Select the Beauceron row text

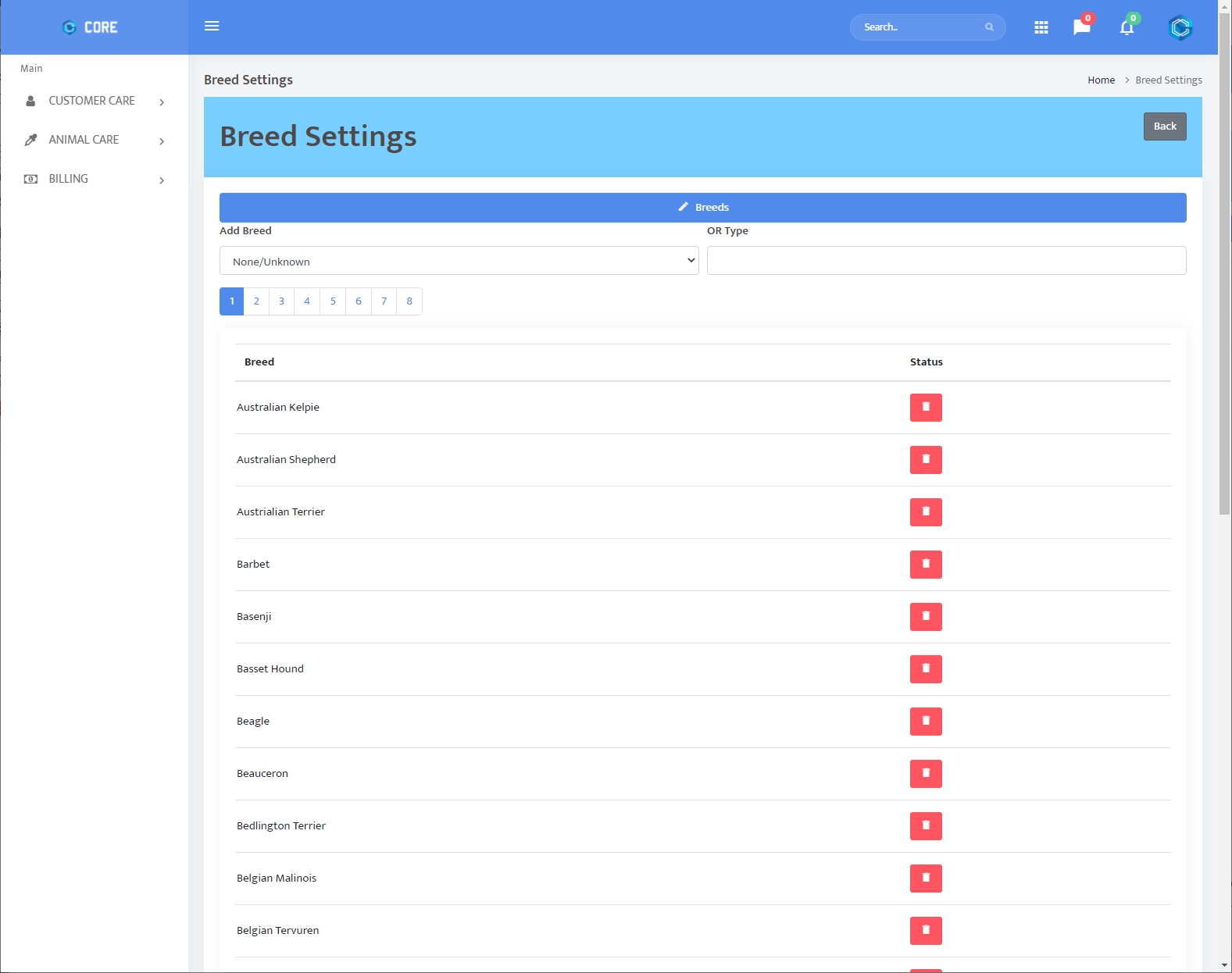pos(262,774)
